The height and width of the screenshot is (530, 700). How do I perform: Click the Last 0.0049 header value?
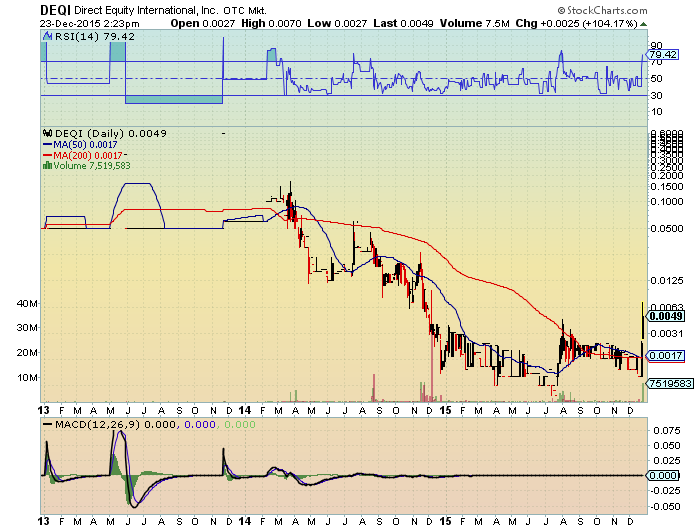(x=403, y=23)
